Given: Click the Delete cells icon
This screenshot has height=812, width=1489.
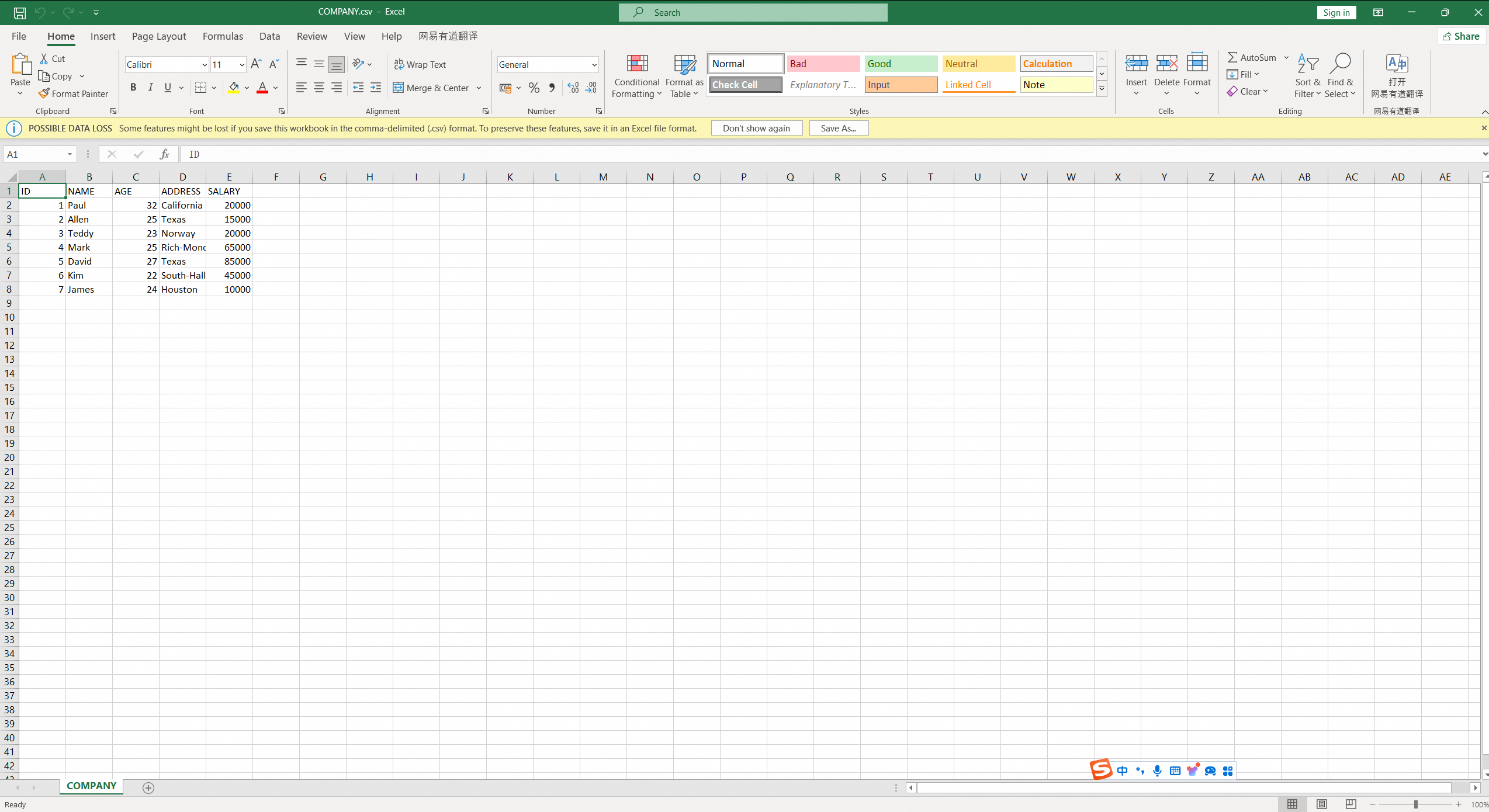Looking at the screenshot, I should point(1166,63).
